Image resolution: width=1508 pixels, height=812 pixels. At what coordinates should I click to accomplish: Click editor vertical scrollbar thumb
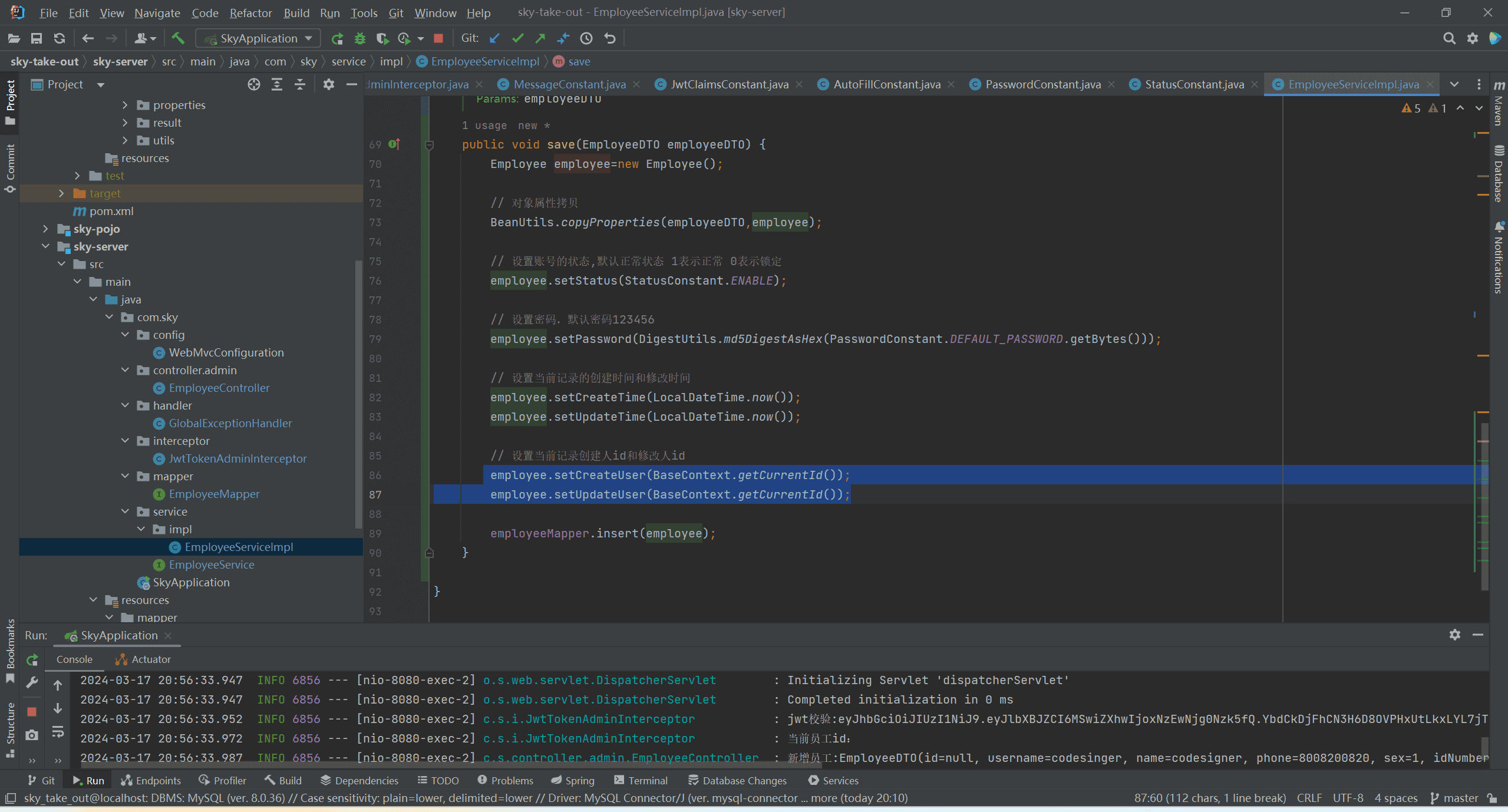tap(1484, 507)
